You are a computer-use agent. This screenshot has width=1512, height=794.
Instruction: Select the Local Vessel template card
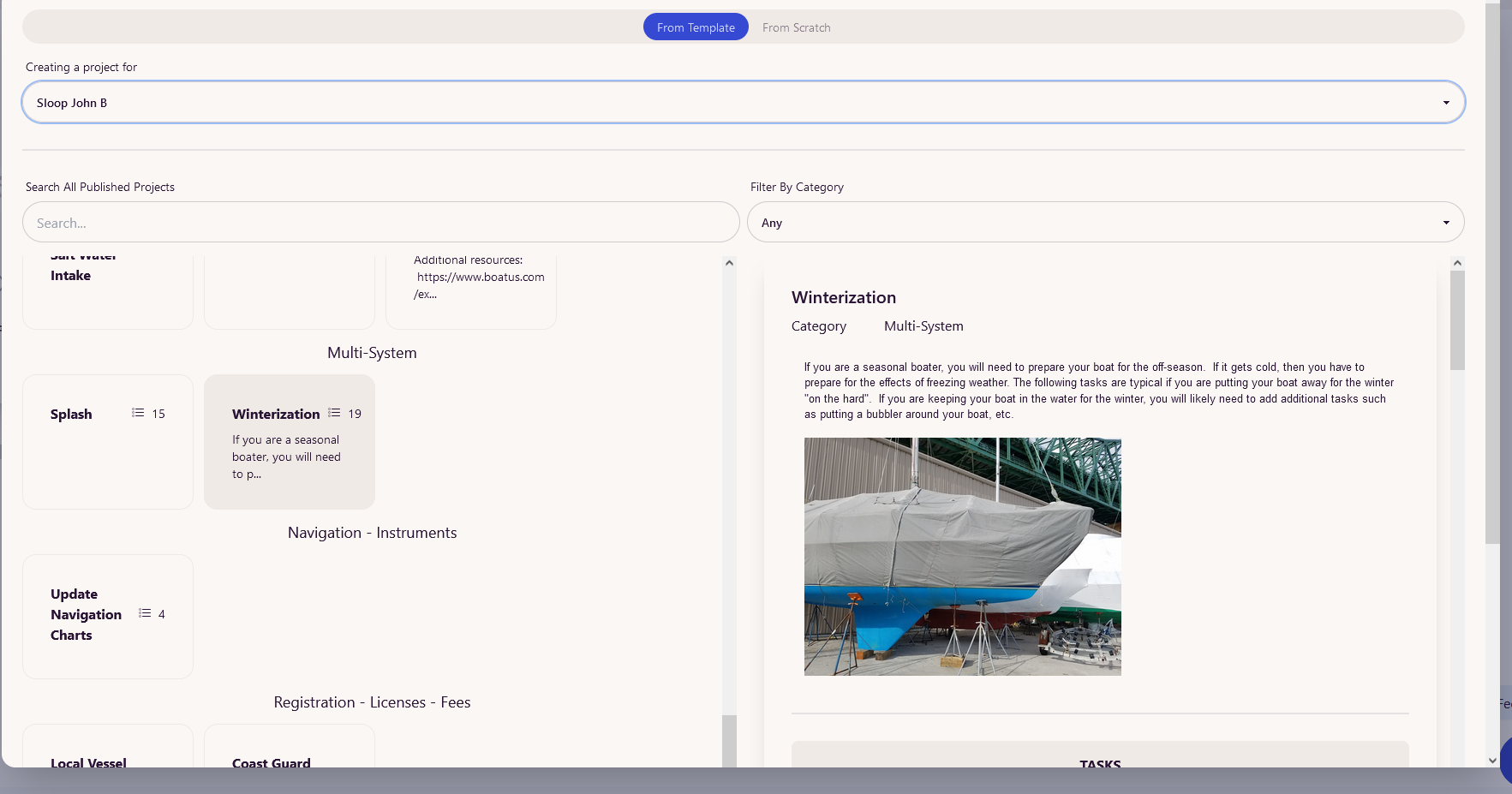click(108, 746)
